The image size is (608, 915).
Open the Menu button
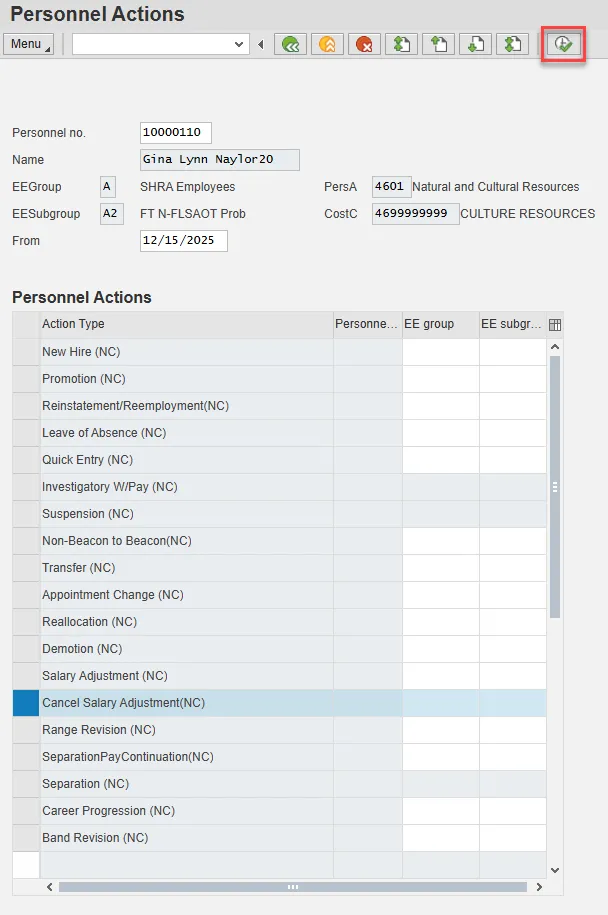[x=30, y=44]
